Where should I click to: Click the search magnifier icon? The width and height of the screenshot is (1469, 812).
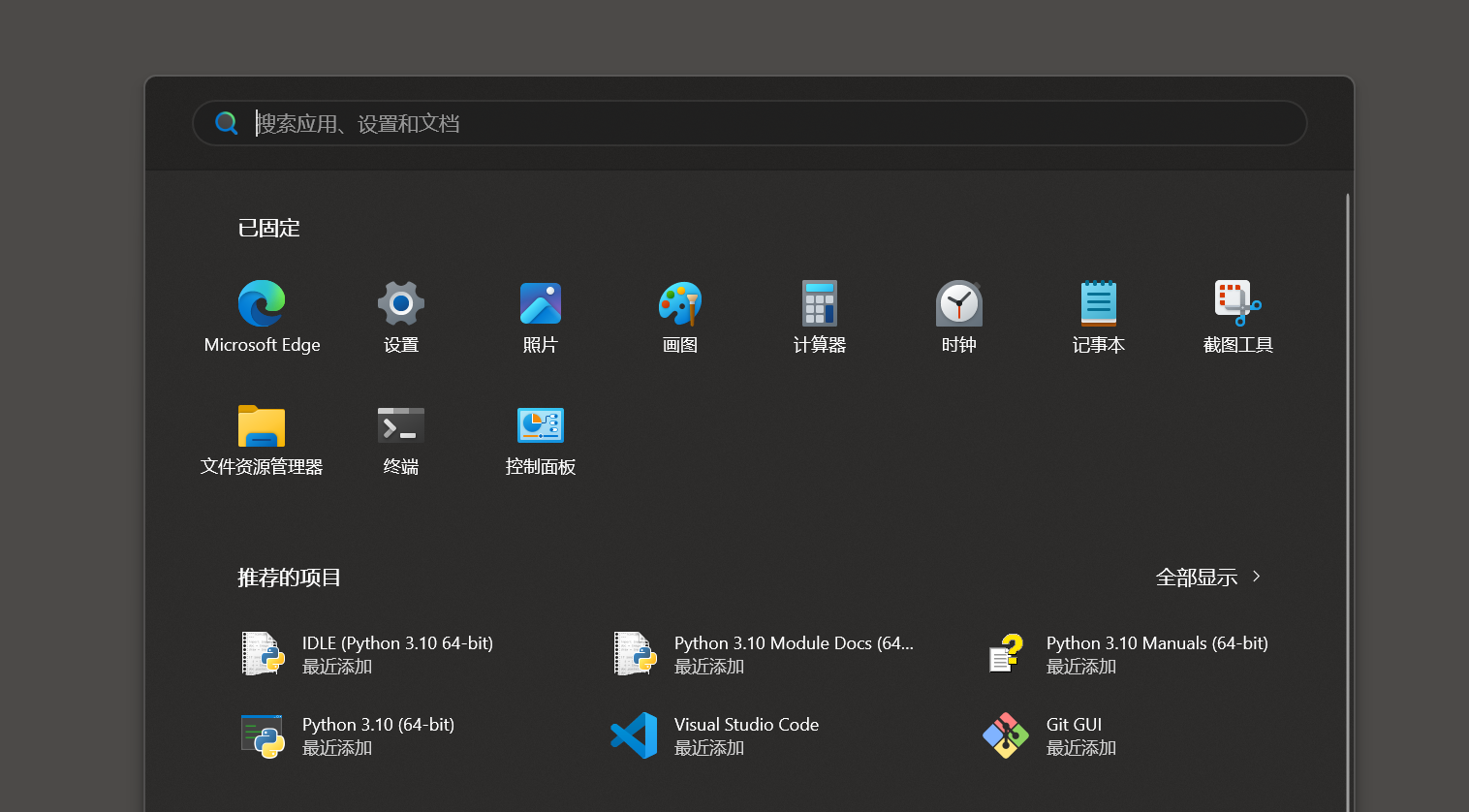pos(227,123)
